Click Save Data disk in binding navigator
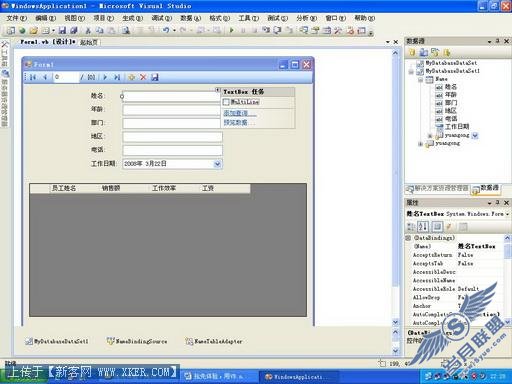The width and height of the screenshot is (512, 384). tap(154, 77)
